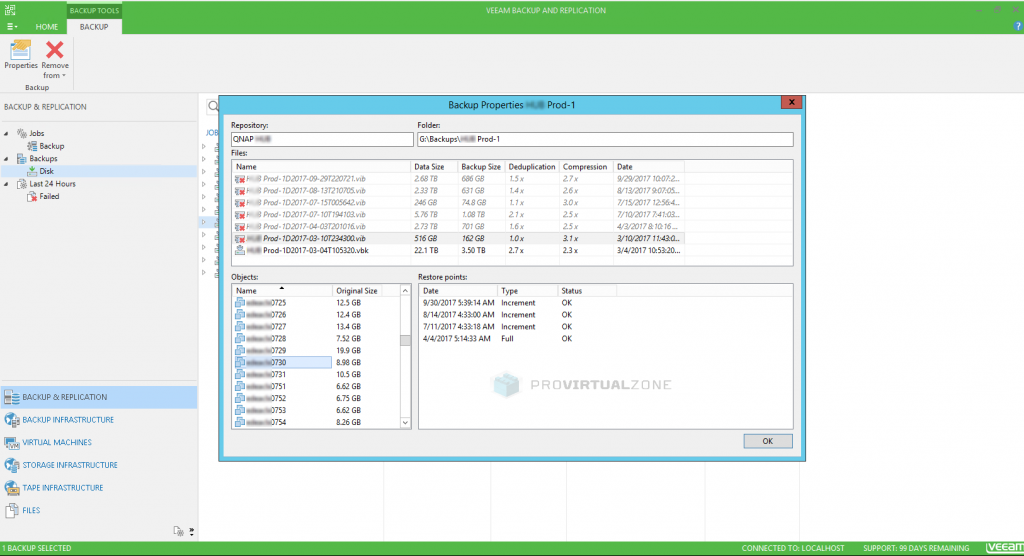Select Disk under Backups
This screenshot has width=1024, height=556.
pos(46,171)
